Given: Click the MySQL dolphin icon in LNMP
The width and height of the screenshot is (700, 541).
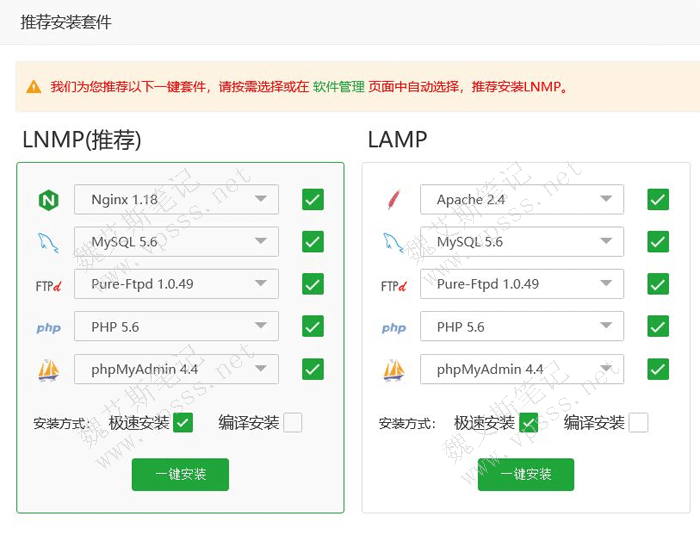Looking at the screenshot, I should click(48, 243).
